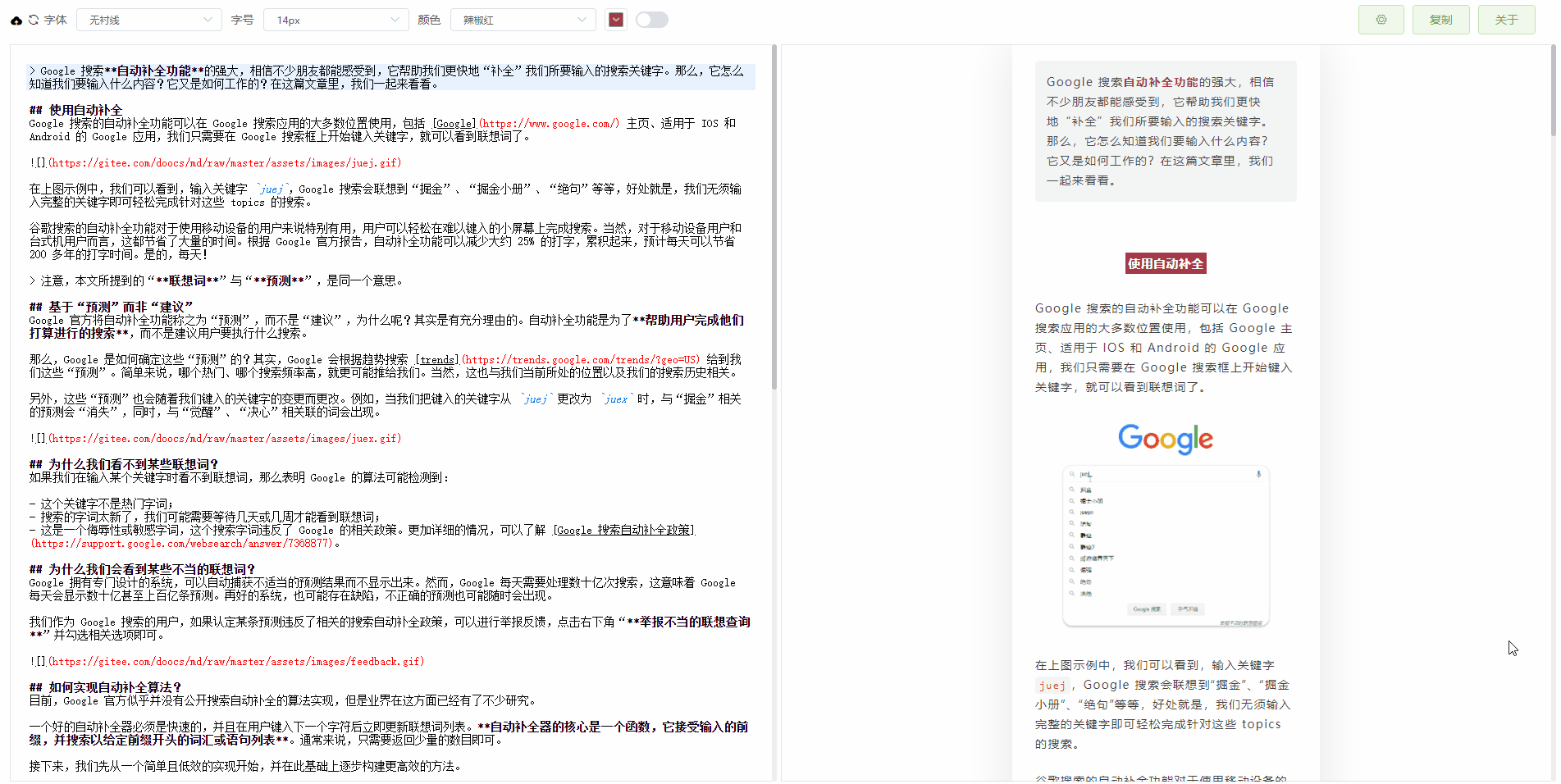Click the '## 使用自动补全' heading in editor
Image resolution: width=1561 pixels, height=784 pixels.
click(x=75, y=111)
